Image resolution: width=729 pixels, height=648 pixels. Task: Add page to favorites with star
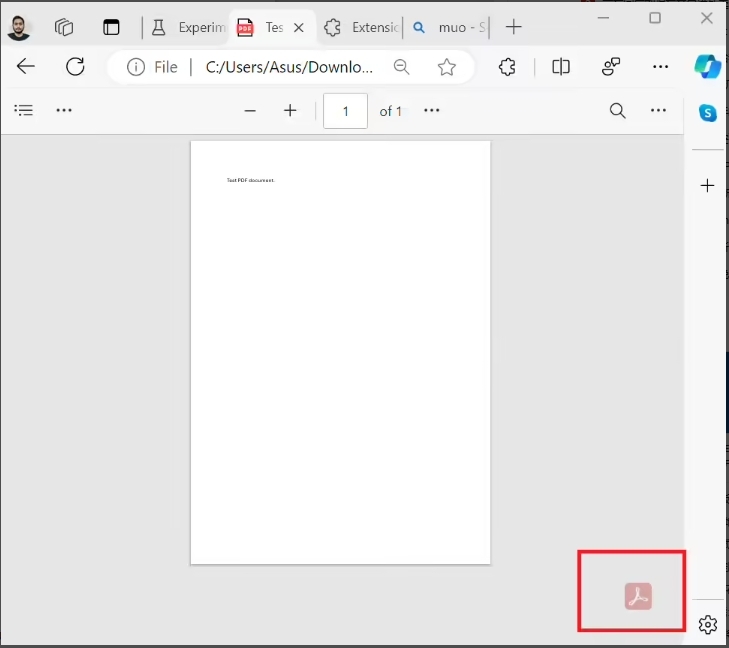coord(447,67)
